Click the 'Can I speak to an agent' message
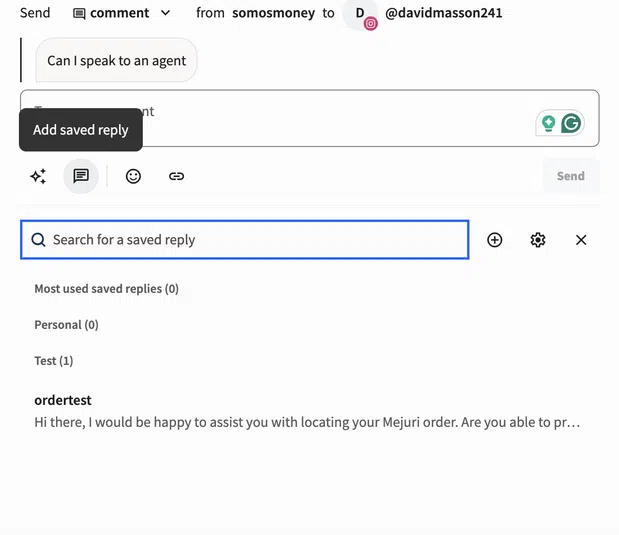The width and height of the screenshot is (619, 535). click(x=116, y=60)
